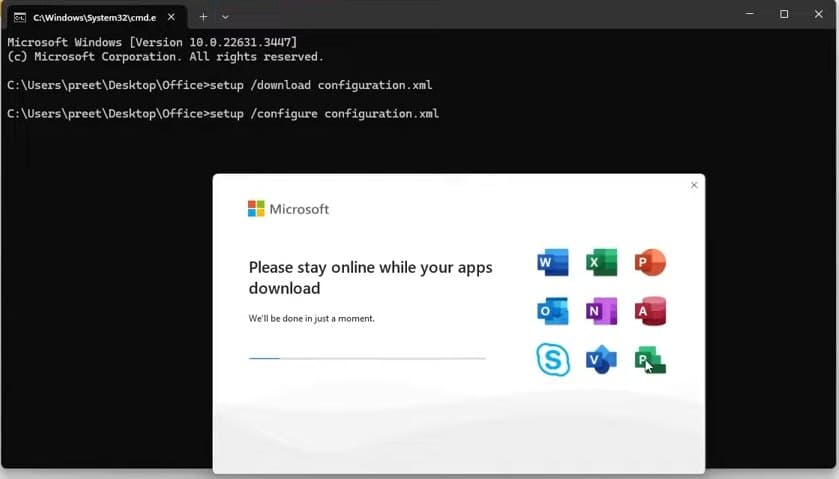Click 'Microsoft Windows [Version 10.0.22631.3447]' line
The width and height of the screenshot is (839, 479).
[152, 42]
